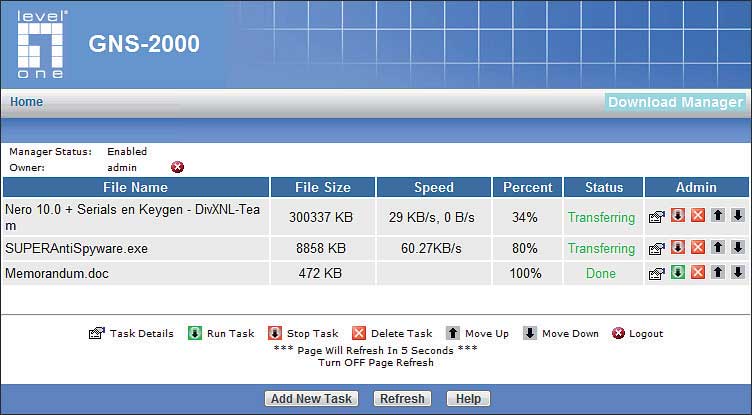
Task: Open the Help button
Action: coord(468,399)
